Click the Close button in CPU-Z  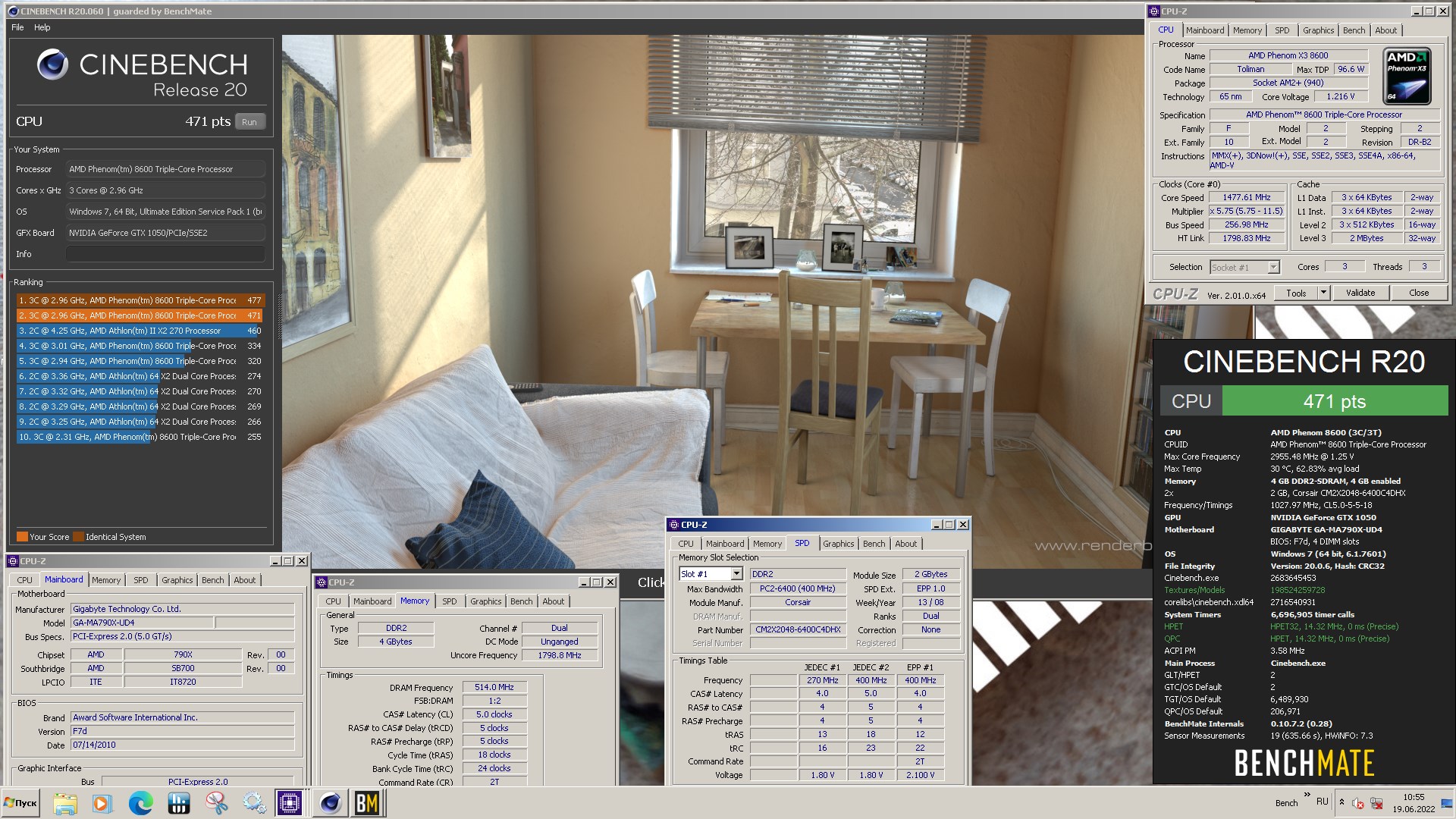click(1419, 293)
